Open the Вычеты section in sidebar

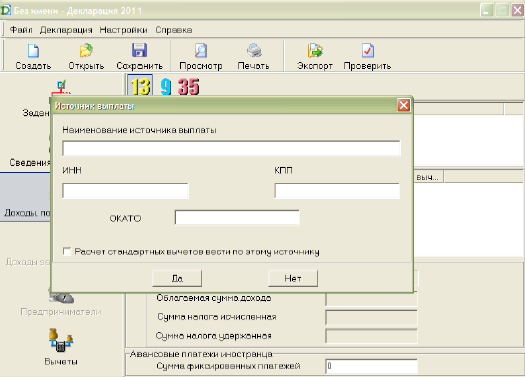click(x=61, y=347)
